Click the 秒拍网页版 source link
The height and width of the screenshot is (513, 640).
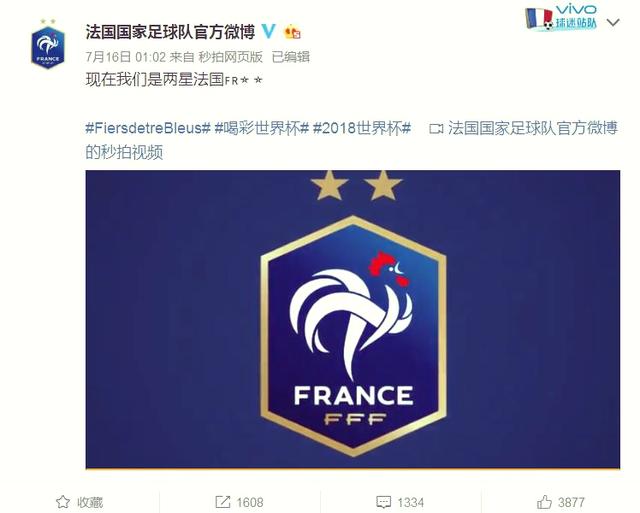pos(230,57)
